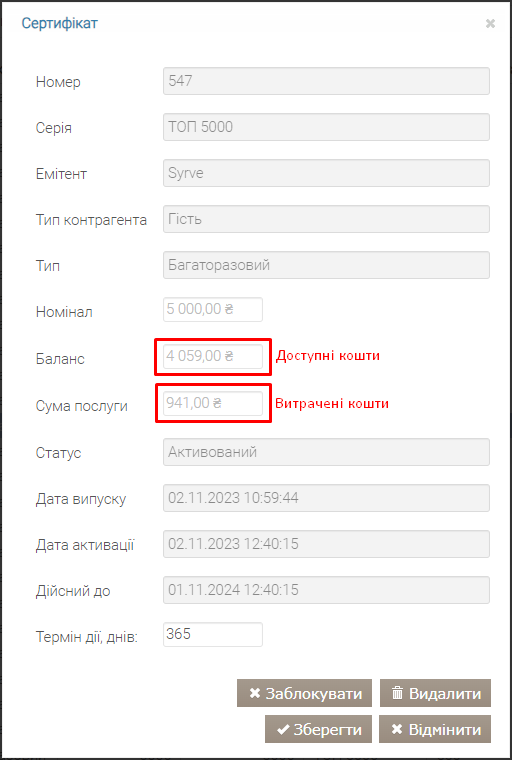Click the Номер field showing 547

pyautogui.click(x=326, y=81)
